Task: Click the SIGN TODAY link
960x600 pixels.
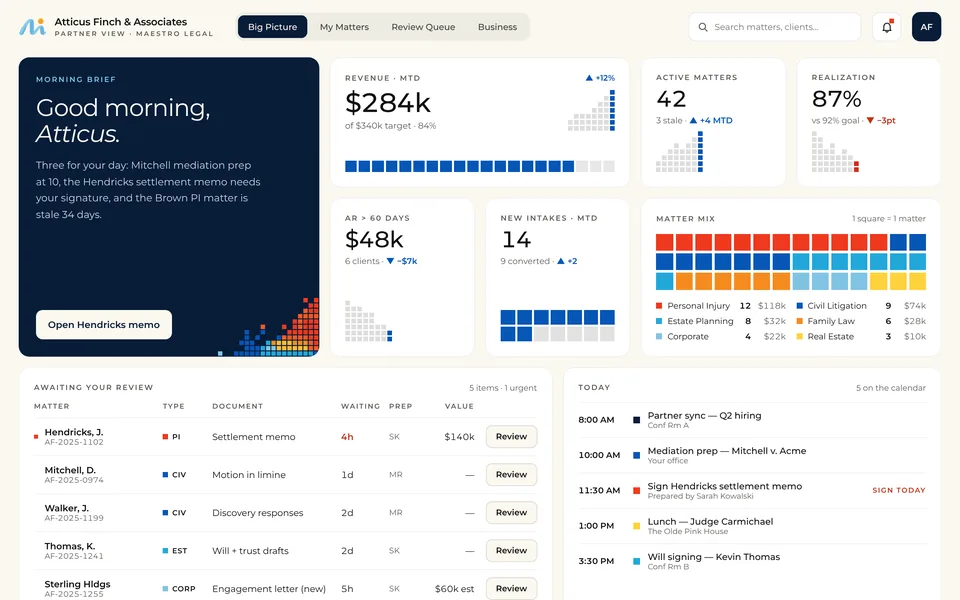Action: click(899, 490)
